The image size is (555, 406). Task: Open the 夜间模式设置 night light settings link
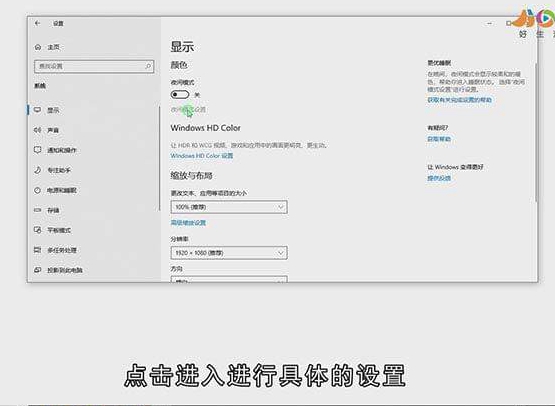[188, 109]
